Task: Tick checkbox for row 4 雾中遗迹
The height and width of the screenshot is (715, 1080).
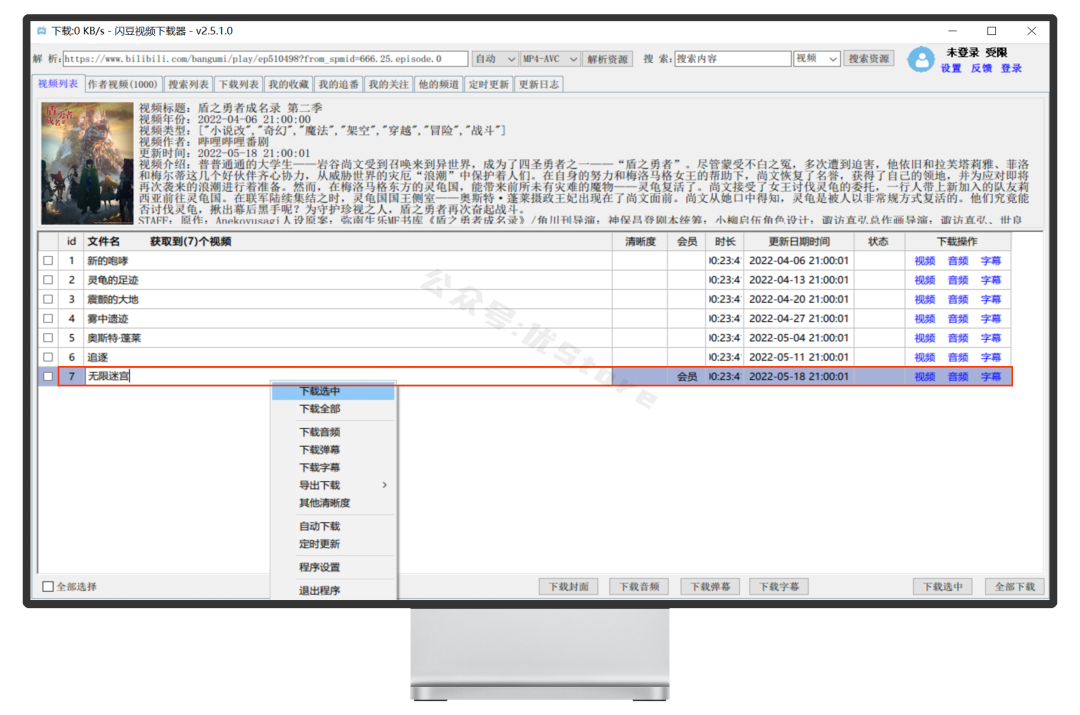Action: [x=48, y=319]
